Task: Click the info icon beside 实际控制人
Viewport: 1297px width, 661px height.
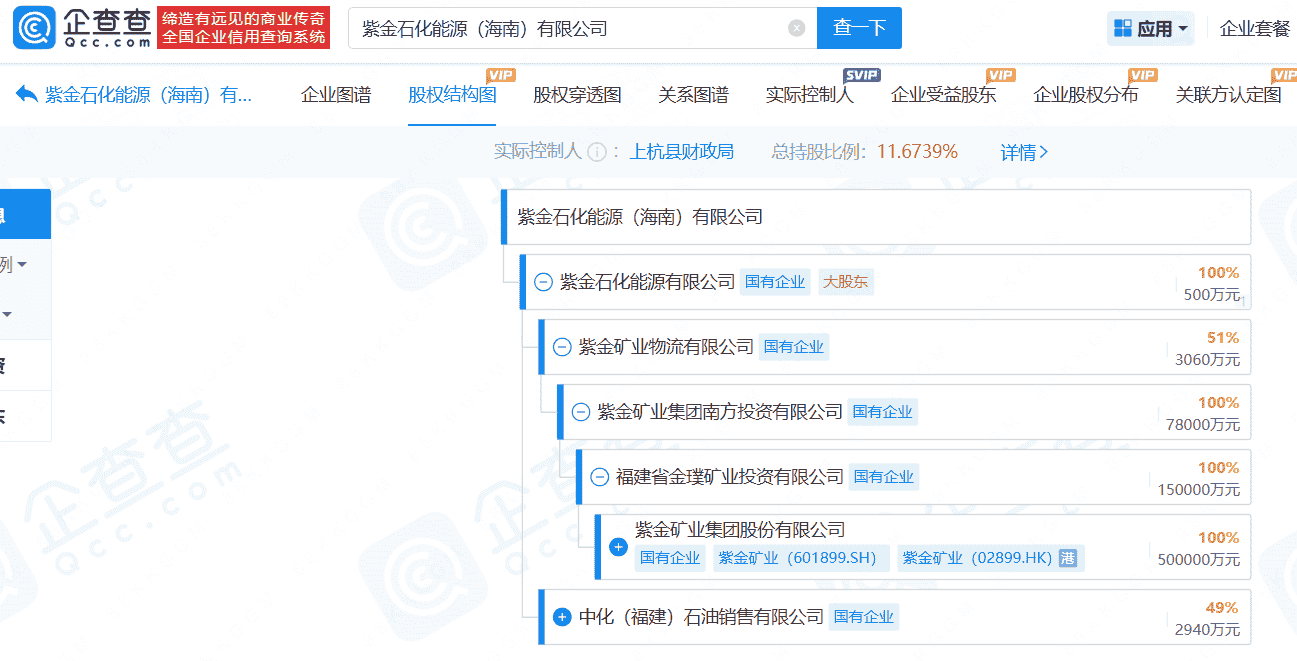Action: coord(597,152)
